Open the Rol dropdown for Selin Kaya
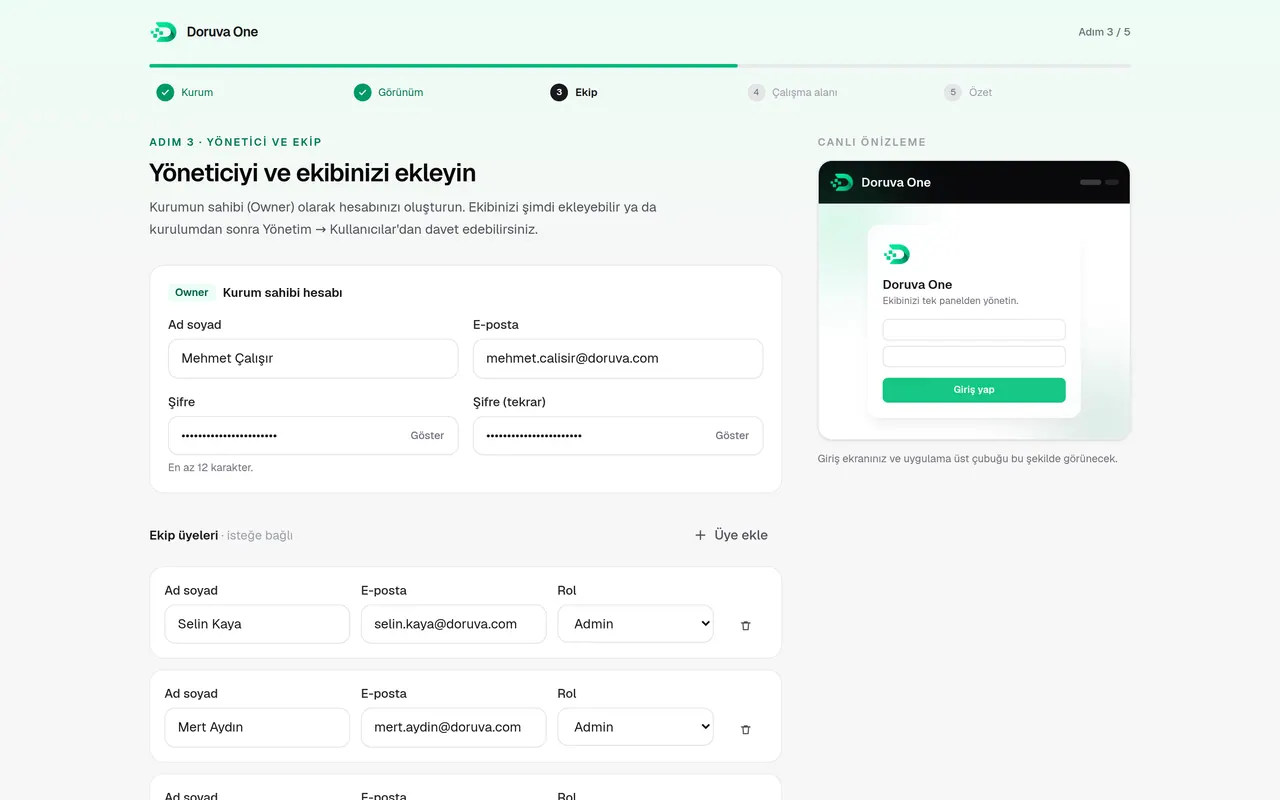 pos(636,624)
